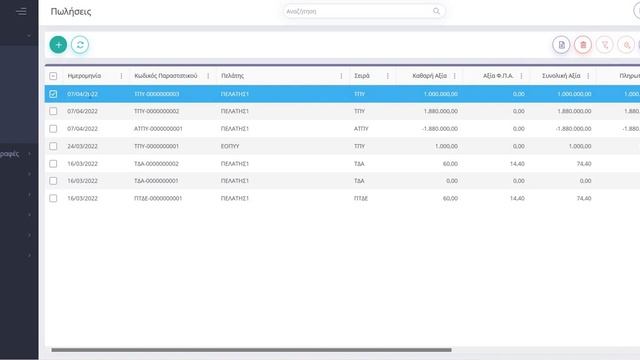Sort by Πελάτης column header
Screen dimensions: 640x360
232,76
